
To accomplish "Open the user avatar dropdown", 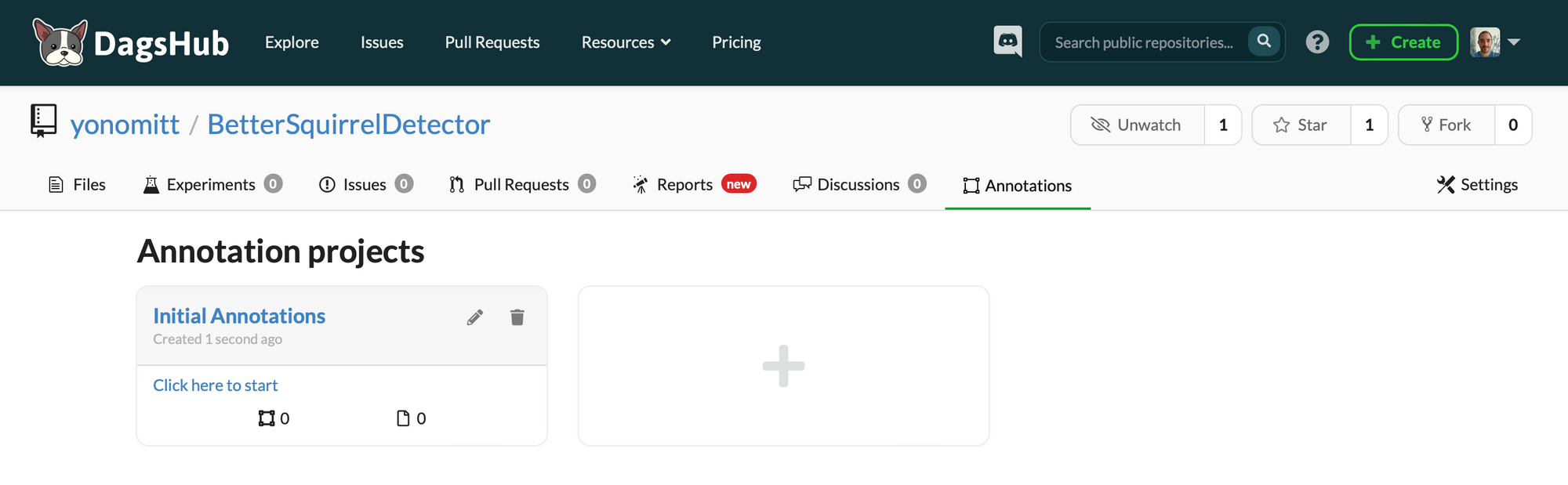I will 1496,42.
